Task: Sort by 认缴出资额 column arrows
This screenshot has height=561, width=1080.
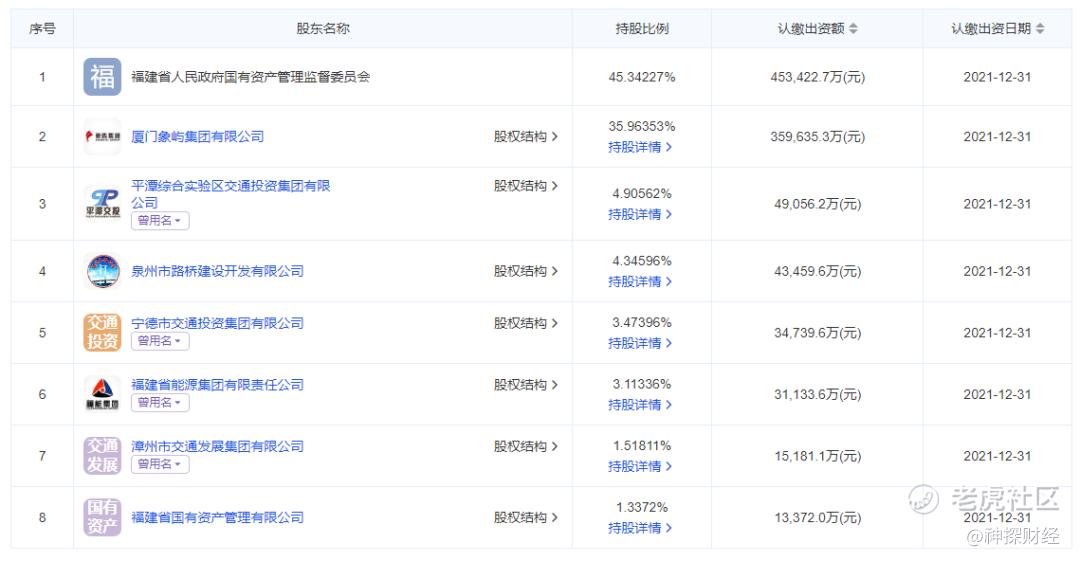Action: pyautogui.click(x=853, y=28)
